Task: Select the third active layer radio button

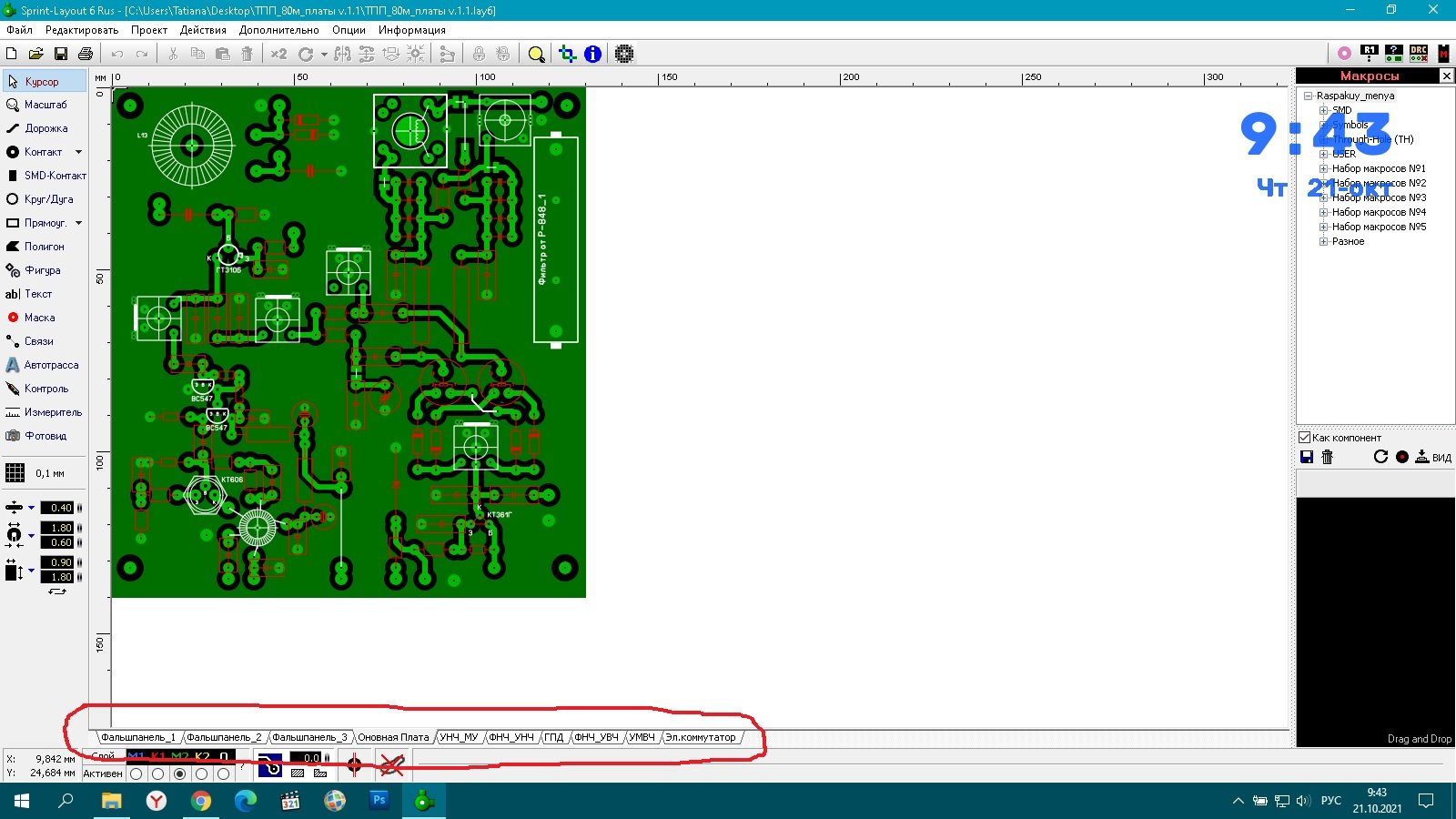Action: click(x=180, y=773)
